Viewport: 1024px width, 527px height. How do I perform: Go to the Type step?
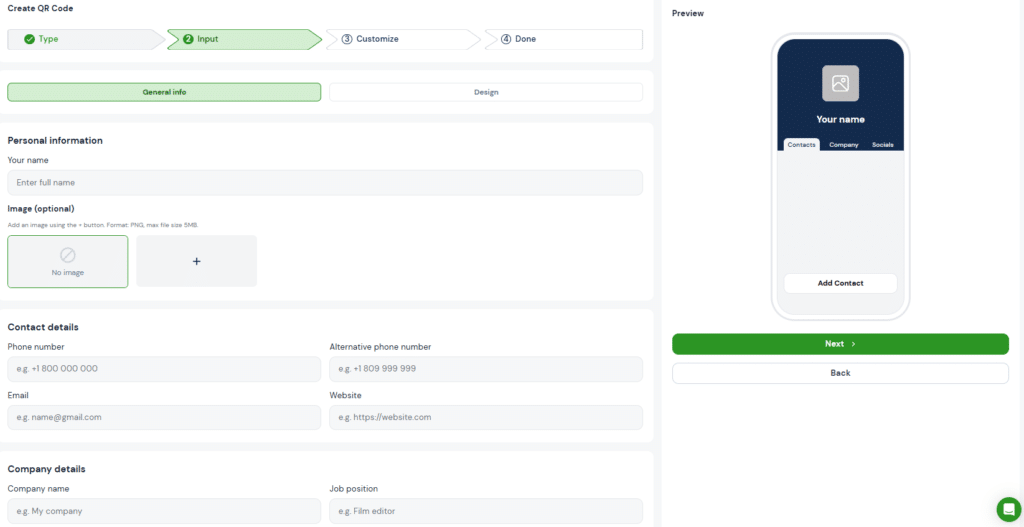click(86, 39)
